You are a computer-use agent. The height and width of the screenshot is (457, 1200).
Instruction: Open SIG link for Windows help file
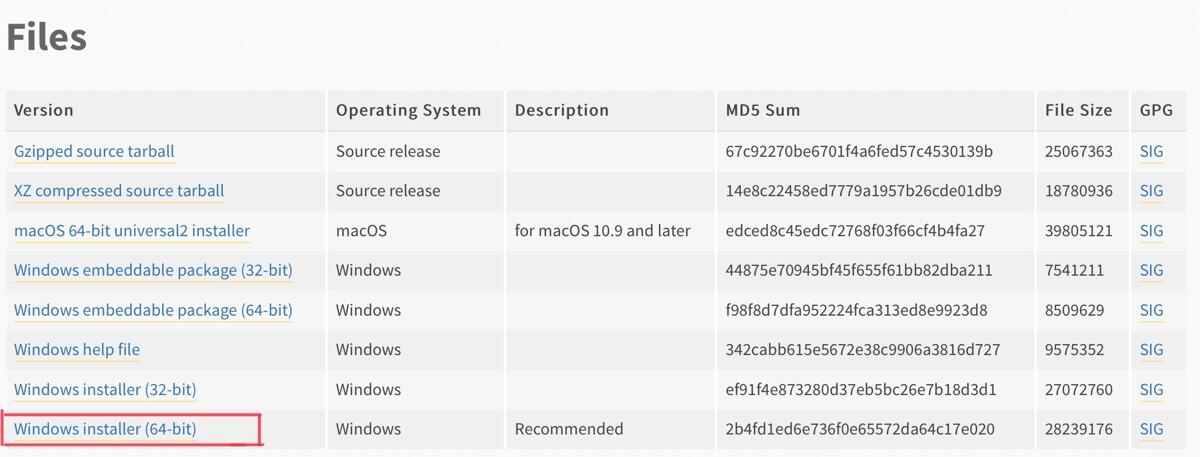(x=1151, y=350)
